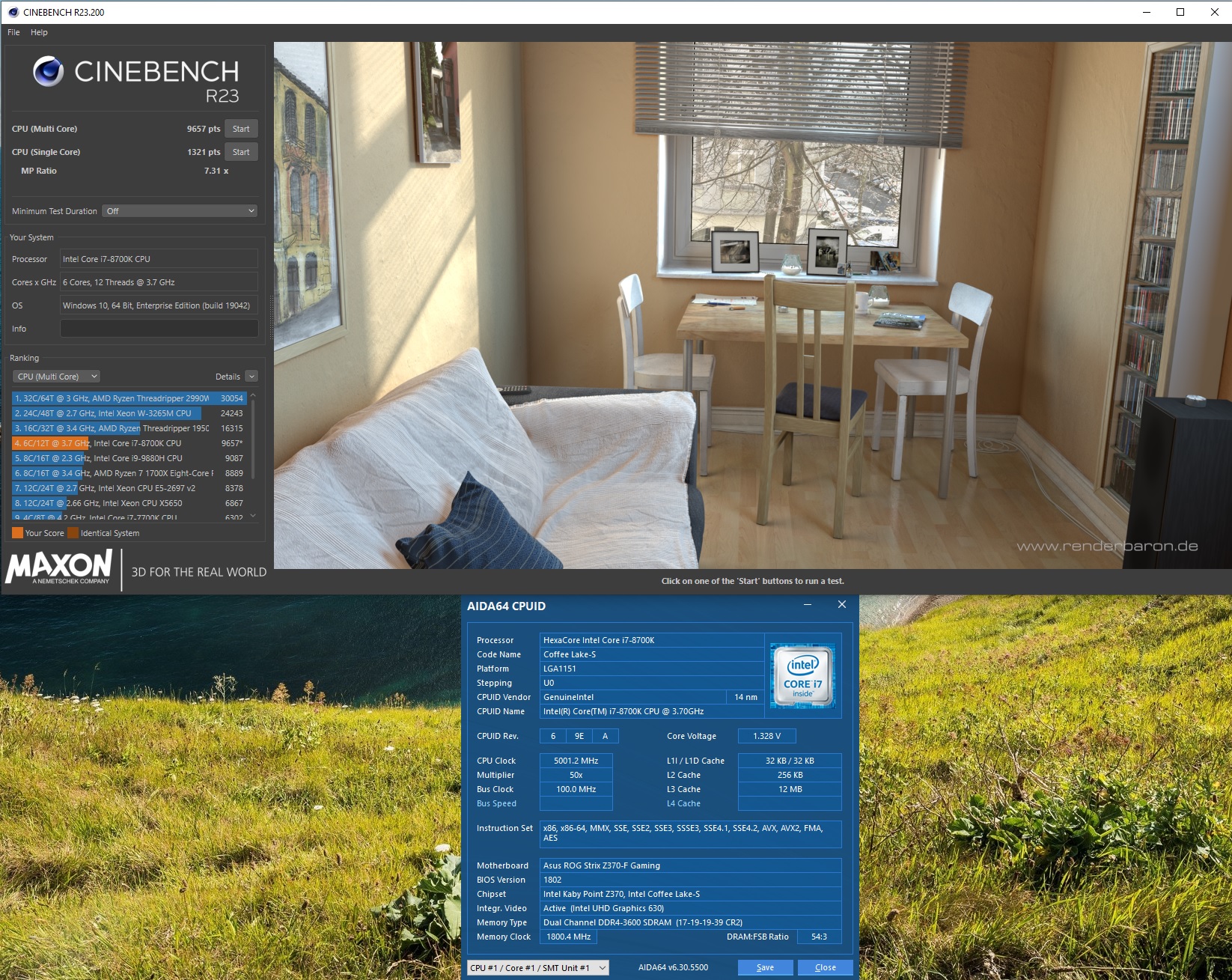This screenshot has height=980, width=1232.
Task: Click the Single Core score 1321 pts
Action: click(x=204, y=152)
